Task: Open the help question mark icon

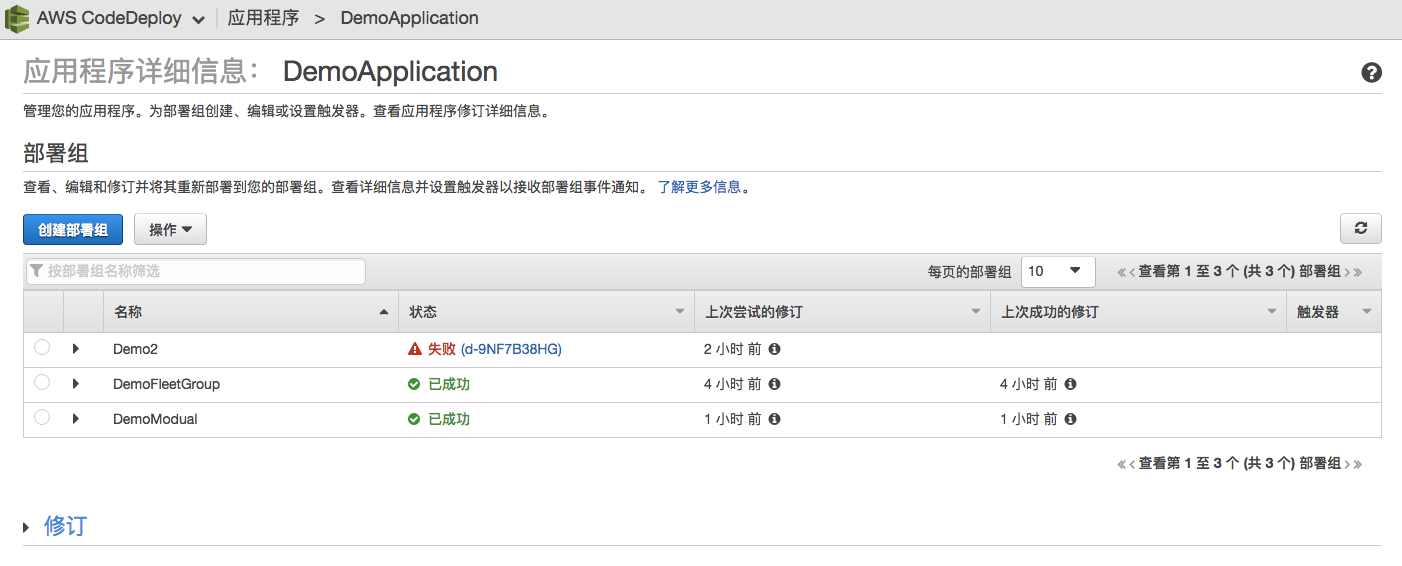Action: 1372,72
